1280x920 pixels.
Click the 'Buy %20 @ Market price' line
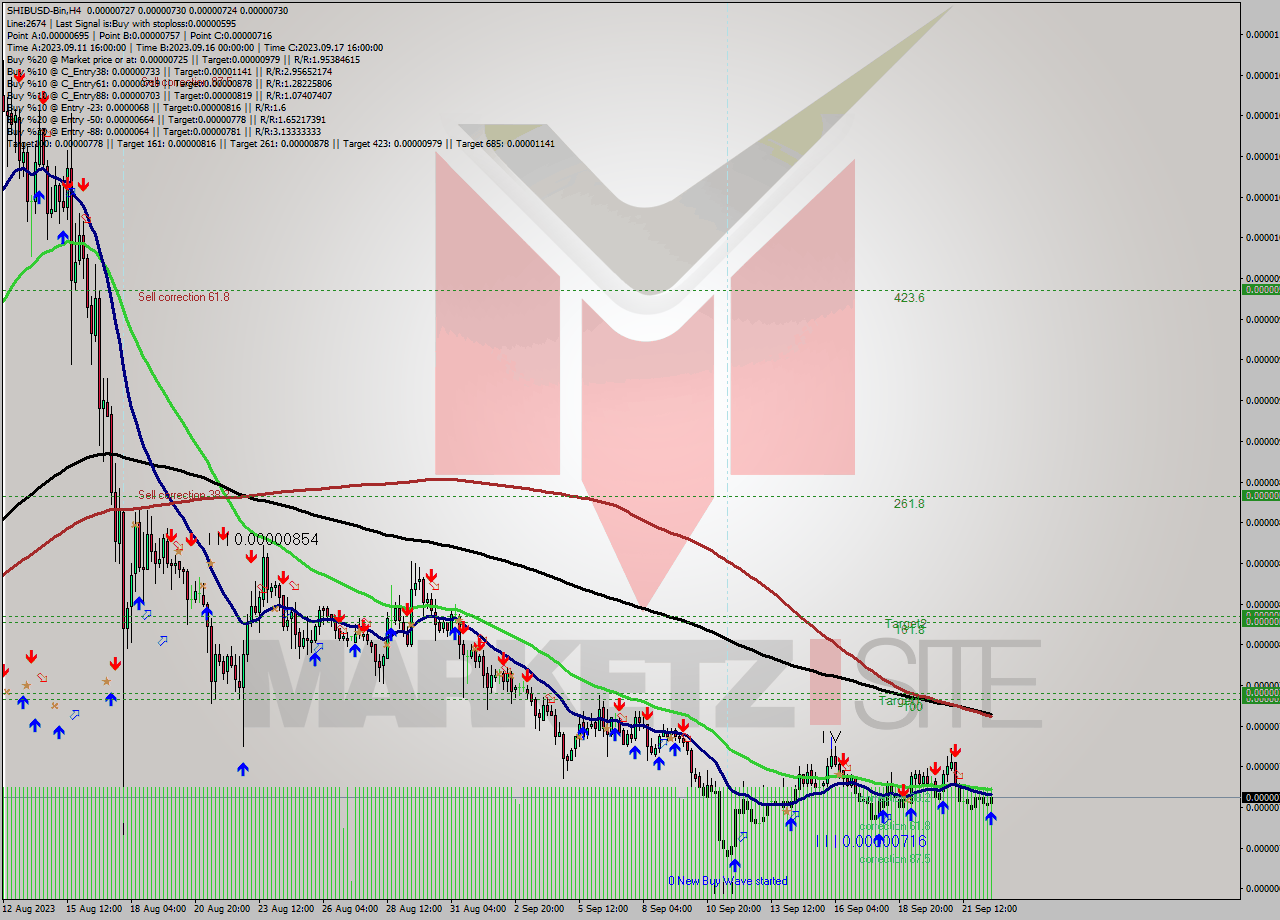tap(183, 59)
